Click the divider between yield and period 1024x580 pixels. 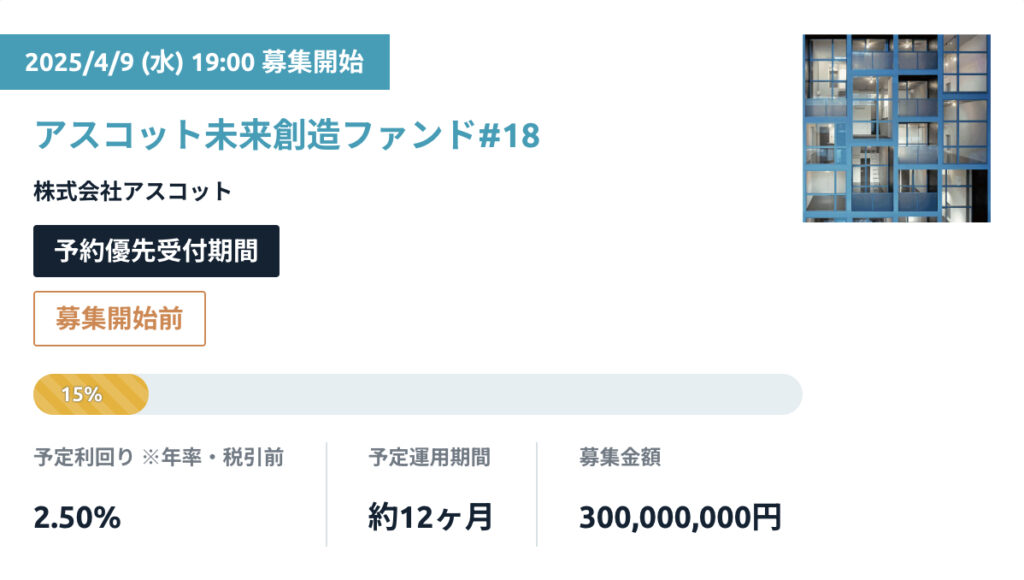[x=327, y=494]
